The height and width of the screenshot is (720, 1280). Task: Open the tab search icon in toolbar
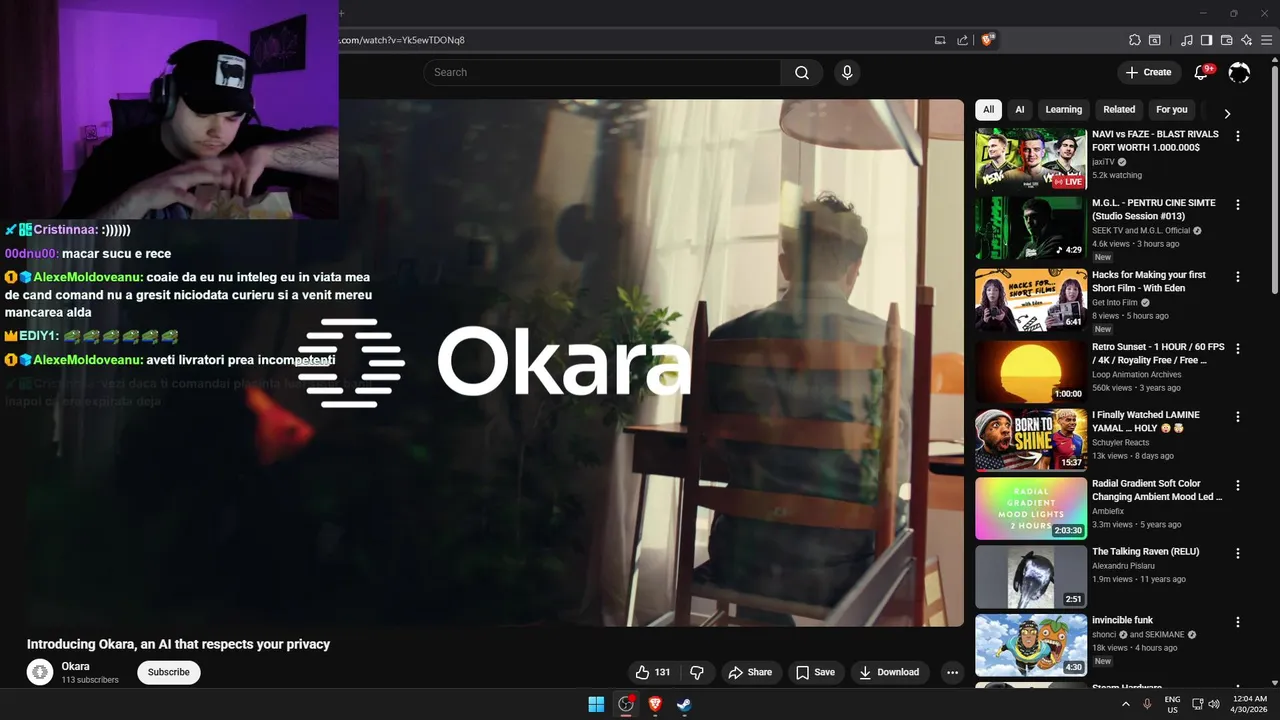pos(1154,40)
